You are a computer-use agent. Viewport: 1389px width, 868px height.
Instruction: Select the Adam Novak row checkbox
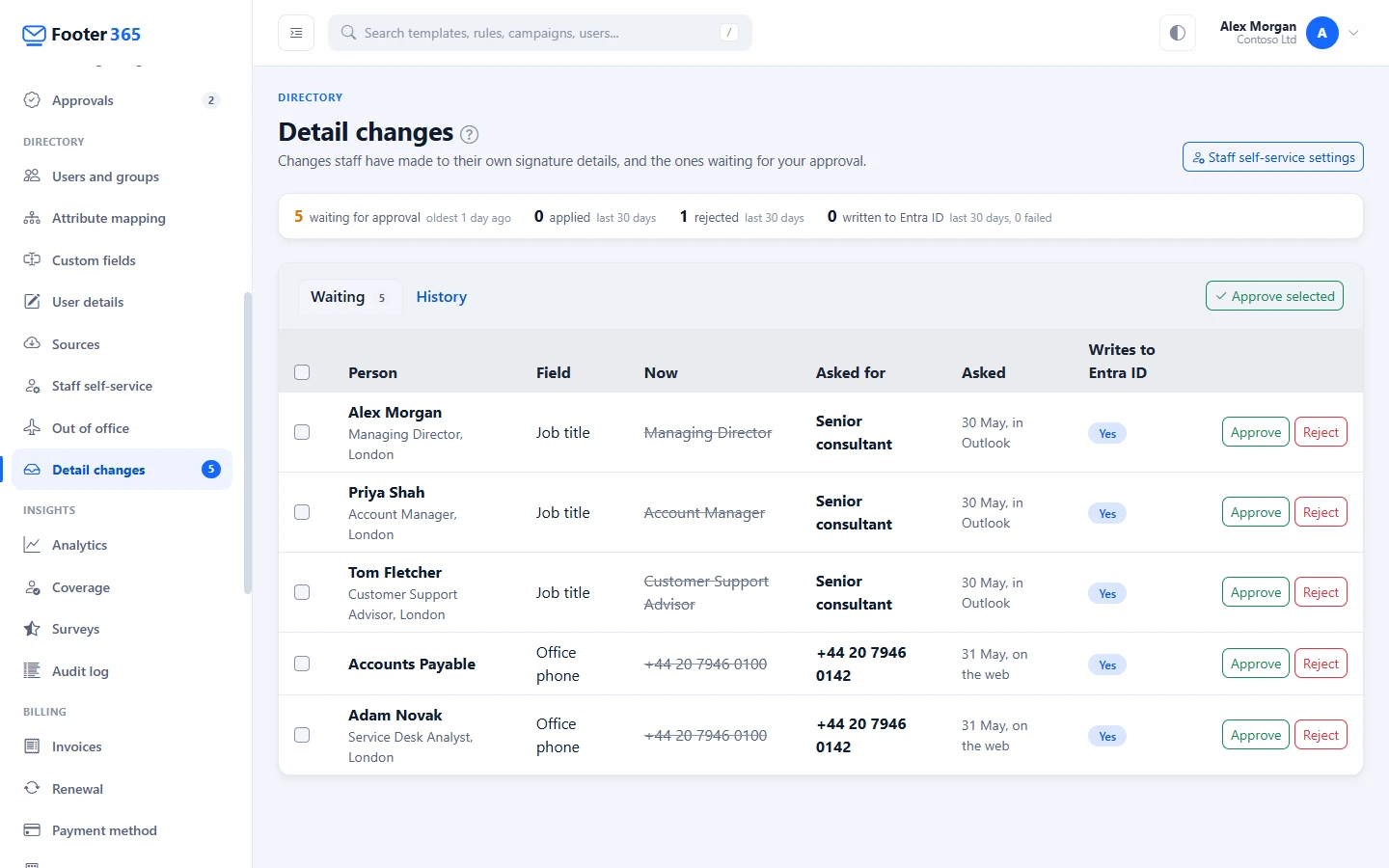tap(302, 735)
